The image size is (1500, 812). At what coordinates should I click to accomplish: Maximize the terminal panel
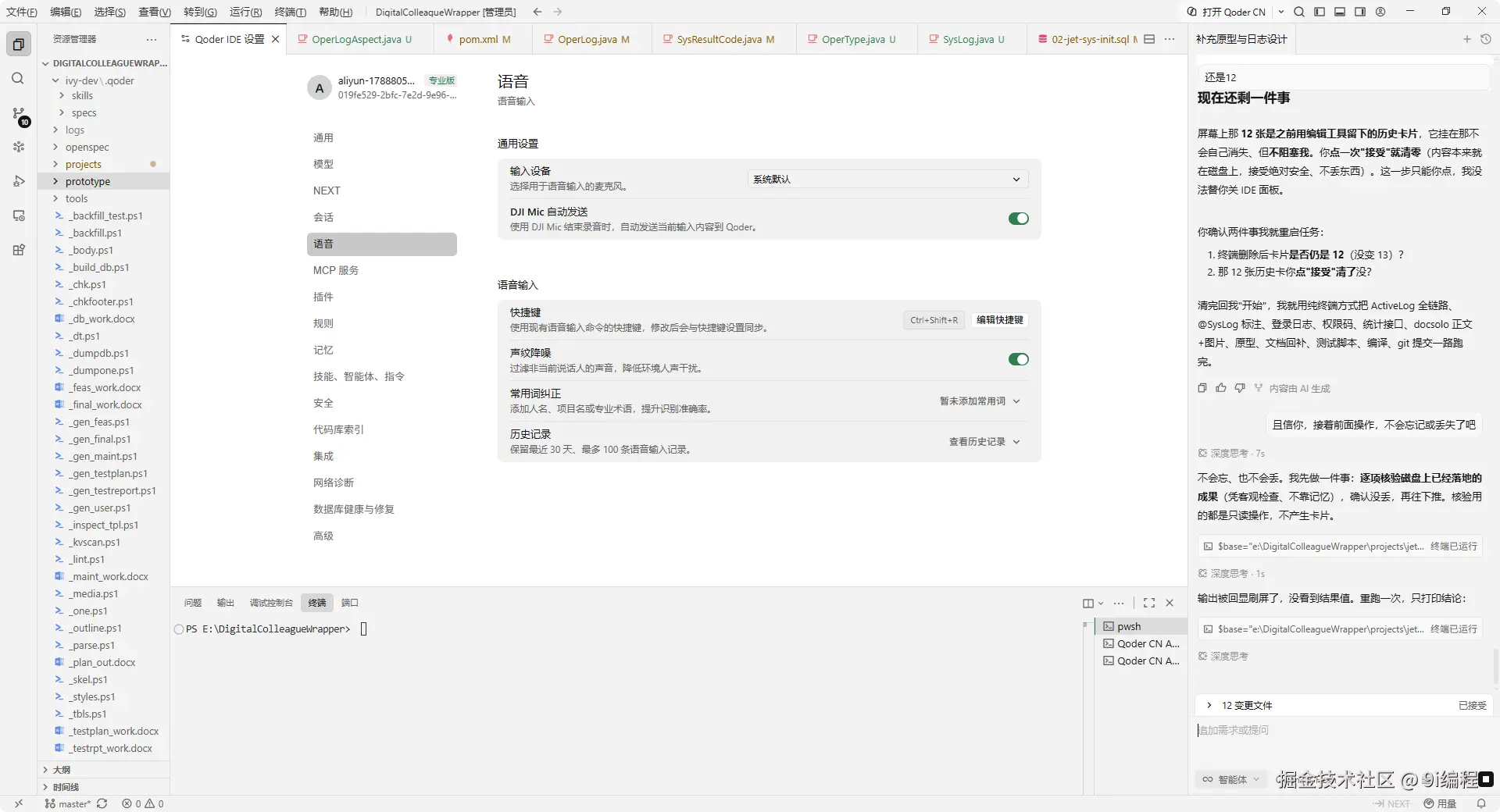(x=1148, y=603)
